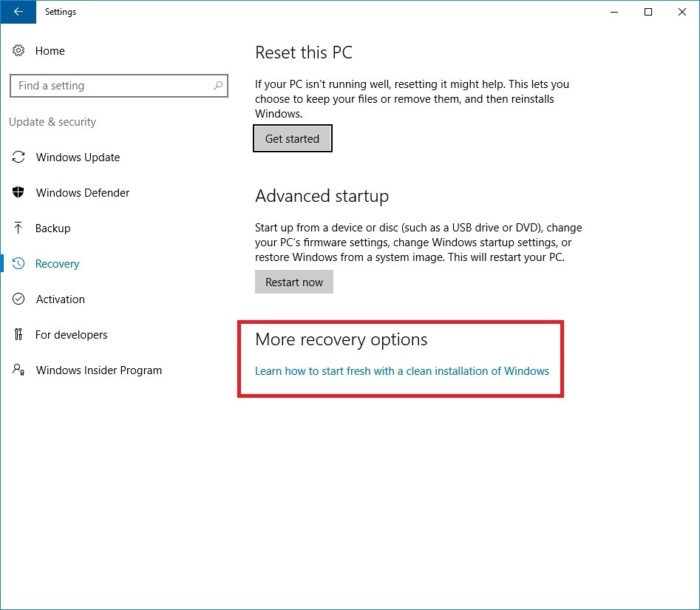The image size is (700, 610).
Task: Select the Recovery section label
Action: [x=57, y=264]
